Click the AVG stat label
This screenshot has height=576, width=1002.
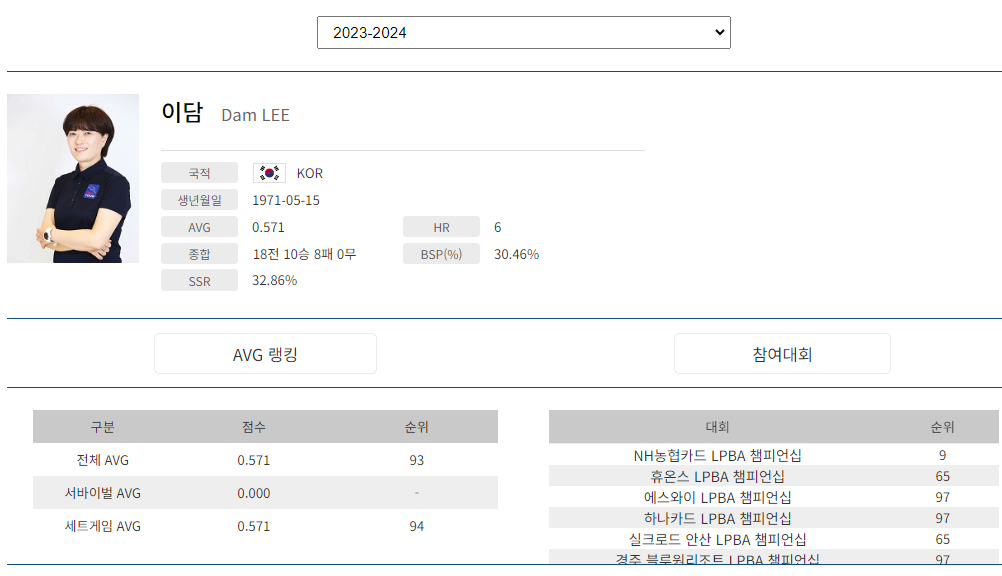[198, 226]
